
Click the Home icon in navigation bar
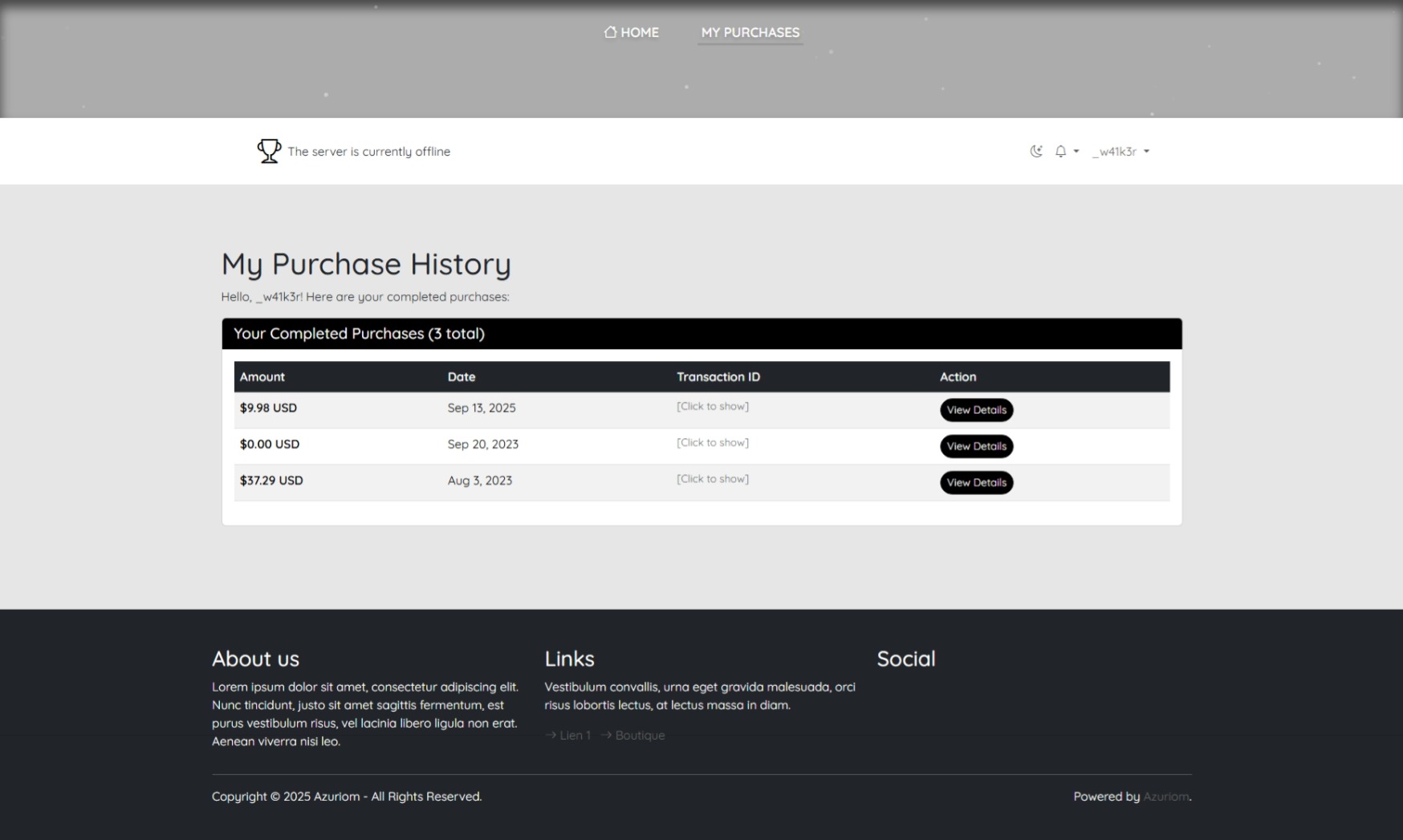click(611, 32)
